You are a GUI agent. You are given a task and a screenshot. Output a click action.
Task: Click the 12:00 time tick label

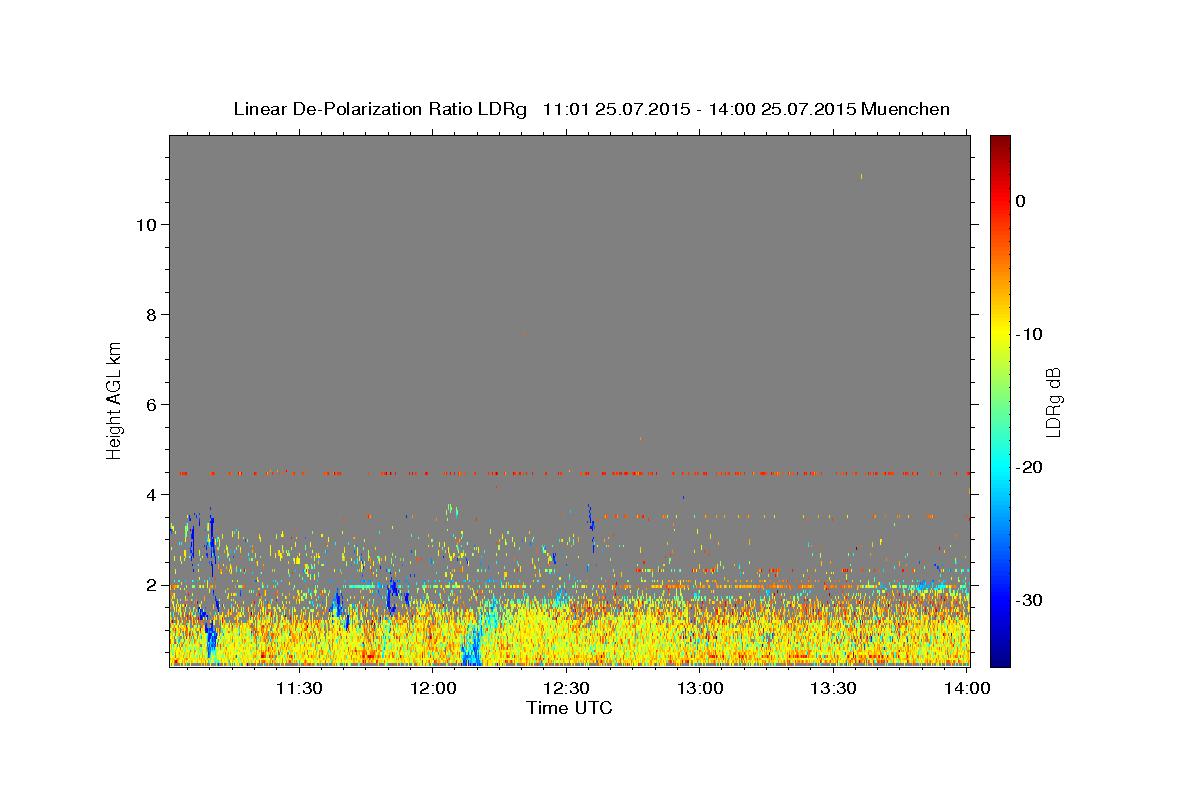coord(432,688)
